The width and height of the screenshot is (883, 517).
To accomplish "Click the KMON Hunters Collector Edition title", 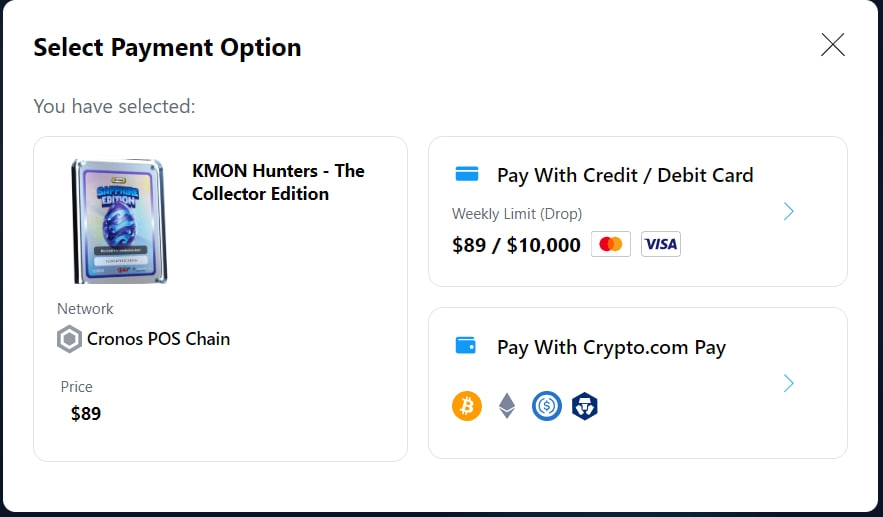I will [x=278, y=182].
